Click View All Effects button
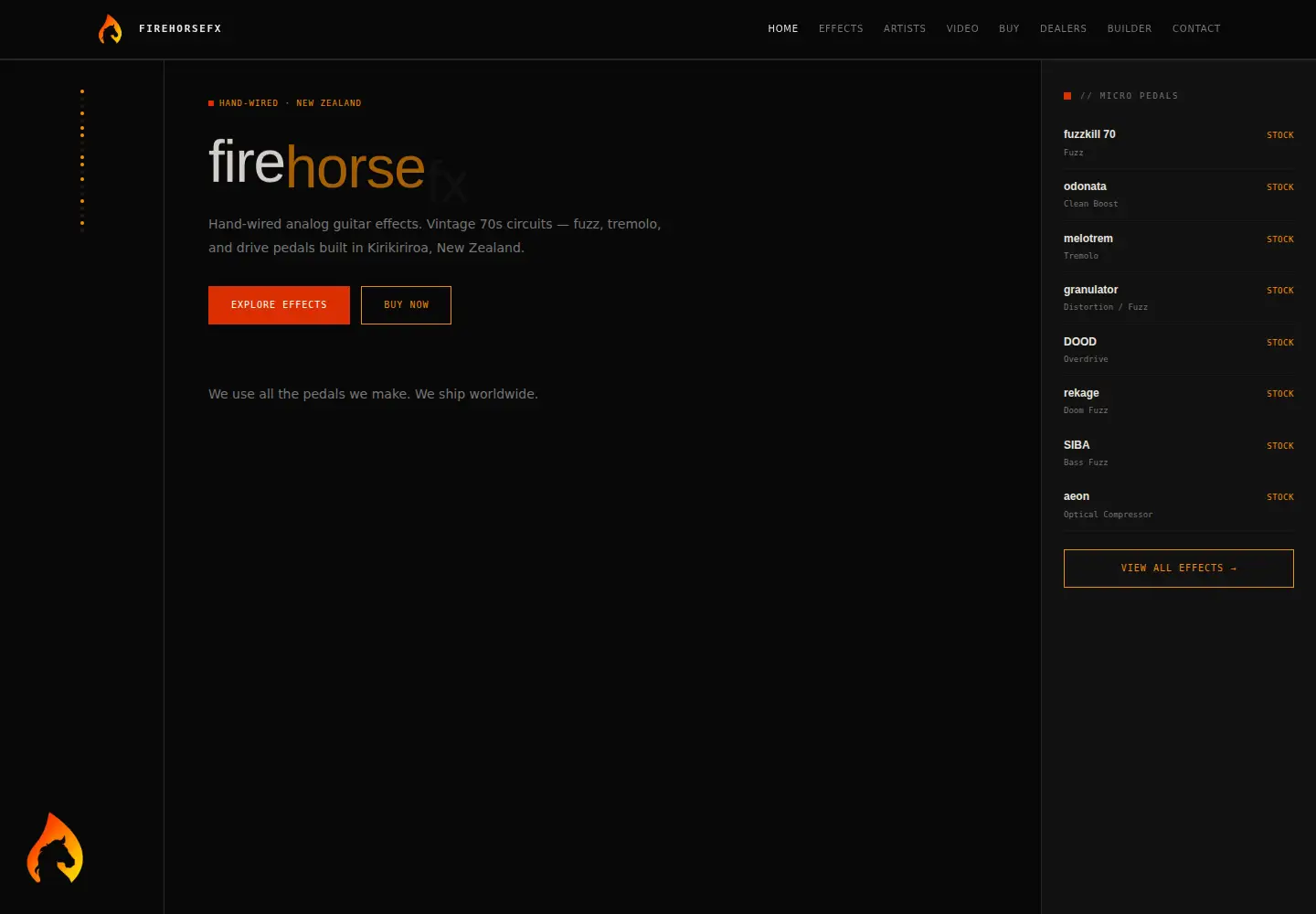 point(1179,569)
